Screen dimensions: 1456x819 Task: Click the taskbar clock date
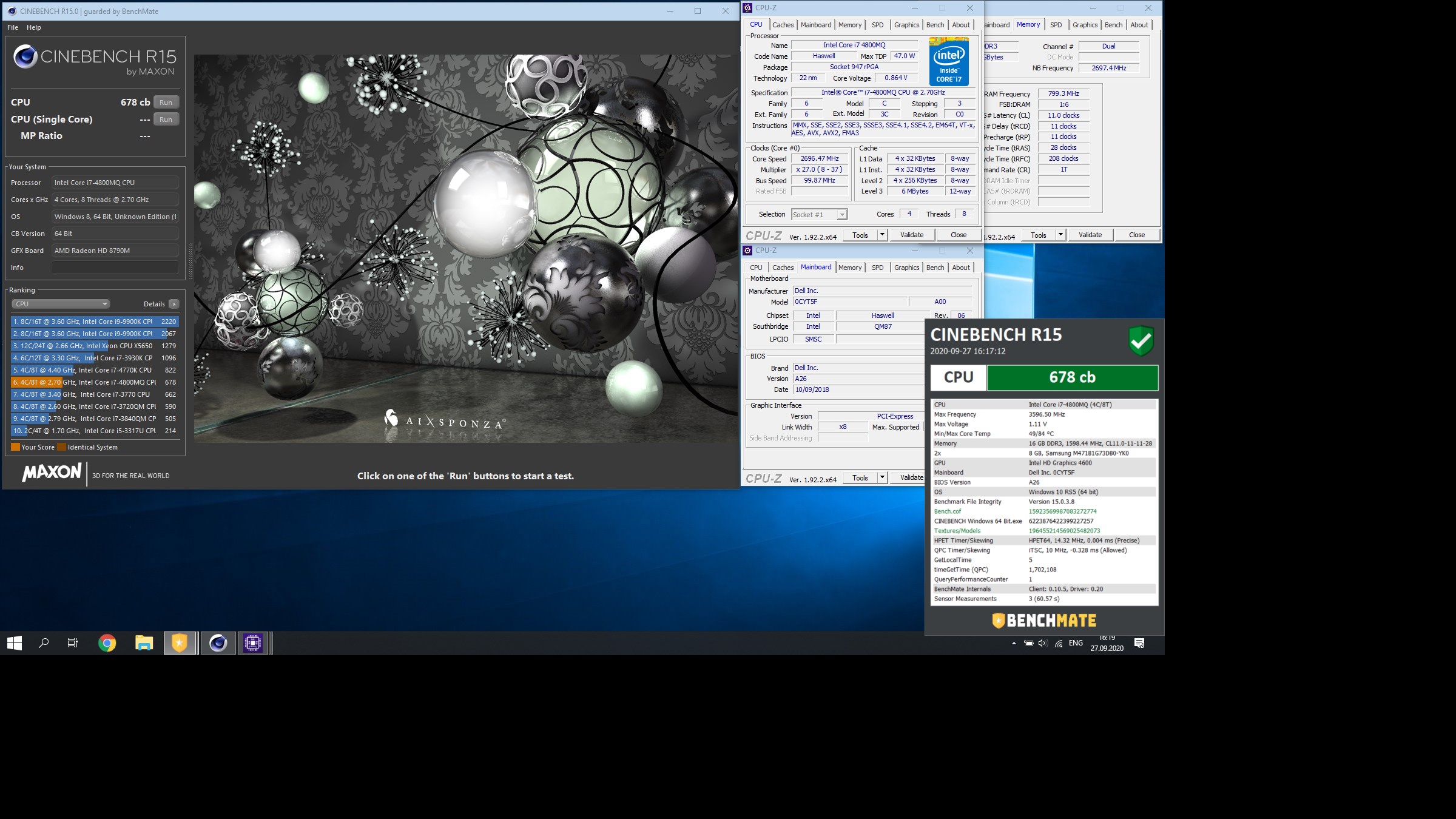(x=1107, y=648)
